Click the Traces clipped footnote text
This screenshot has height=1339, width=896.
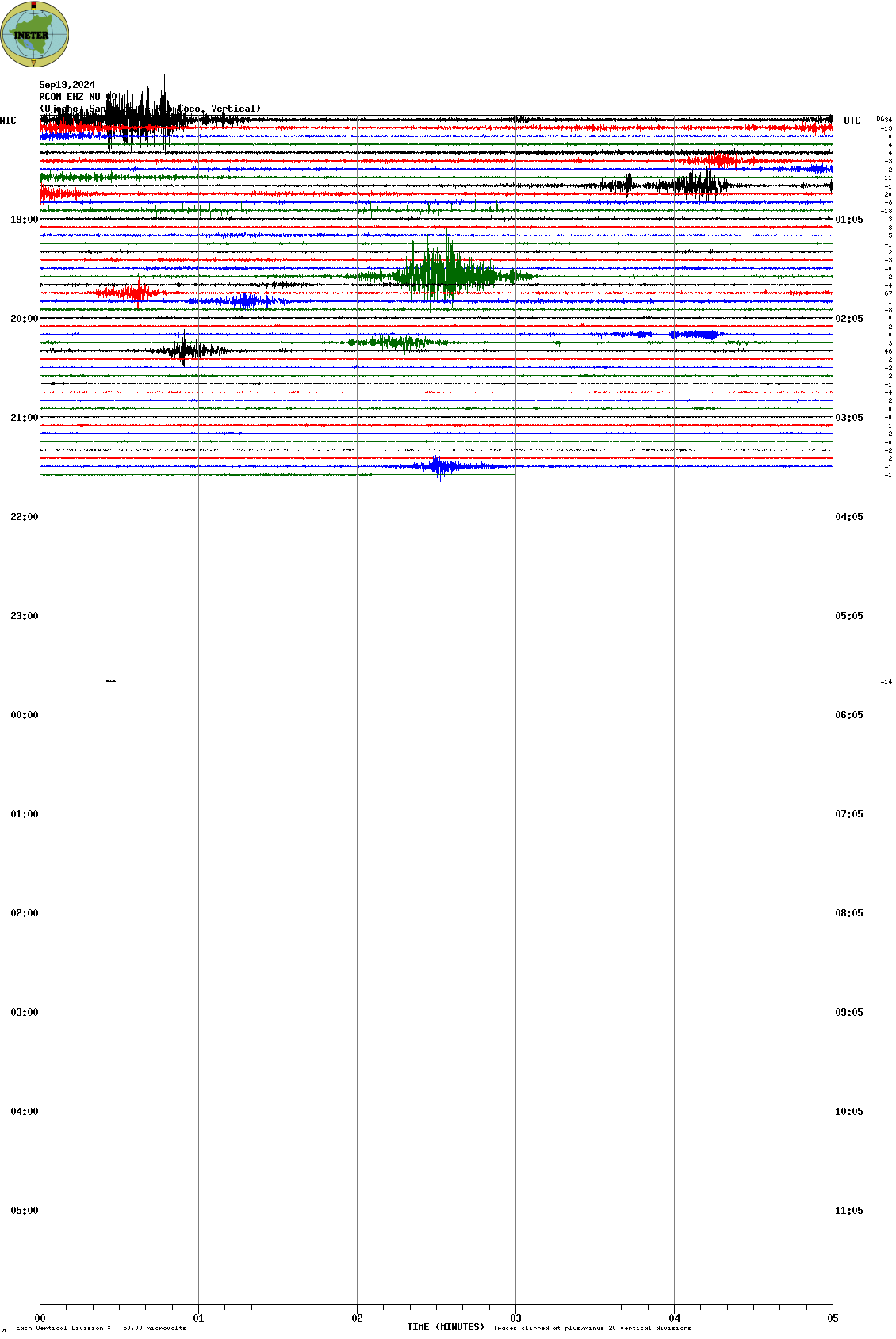(592, 1328)
